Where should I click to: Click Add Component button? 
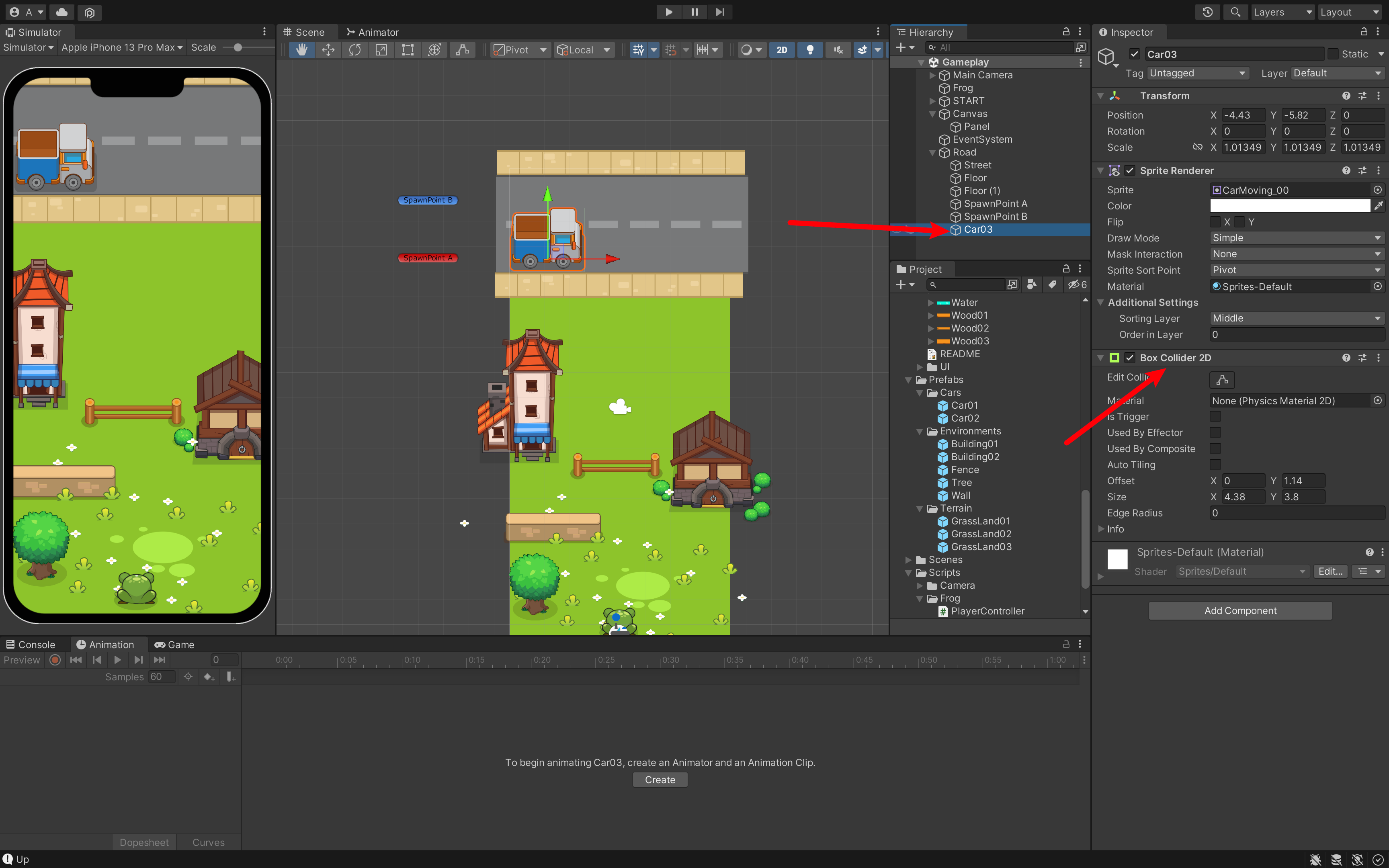point(1240,611)
